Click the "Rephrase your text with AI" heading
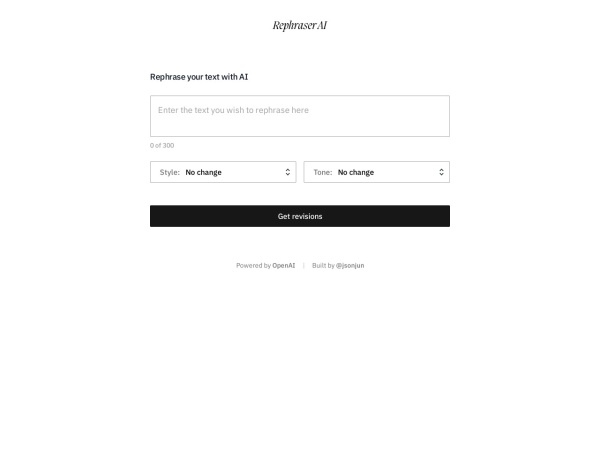 199,76
